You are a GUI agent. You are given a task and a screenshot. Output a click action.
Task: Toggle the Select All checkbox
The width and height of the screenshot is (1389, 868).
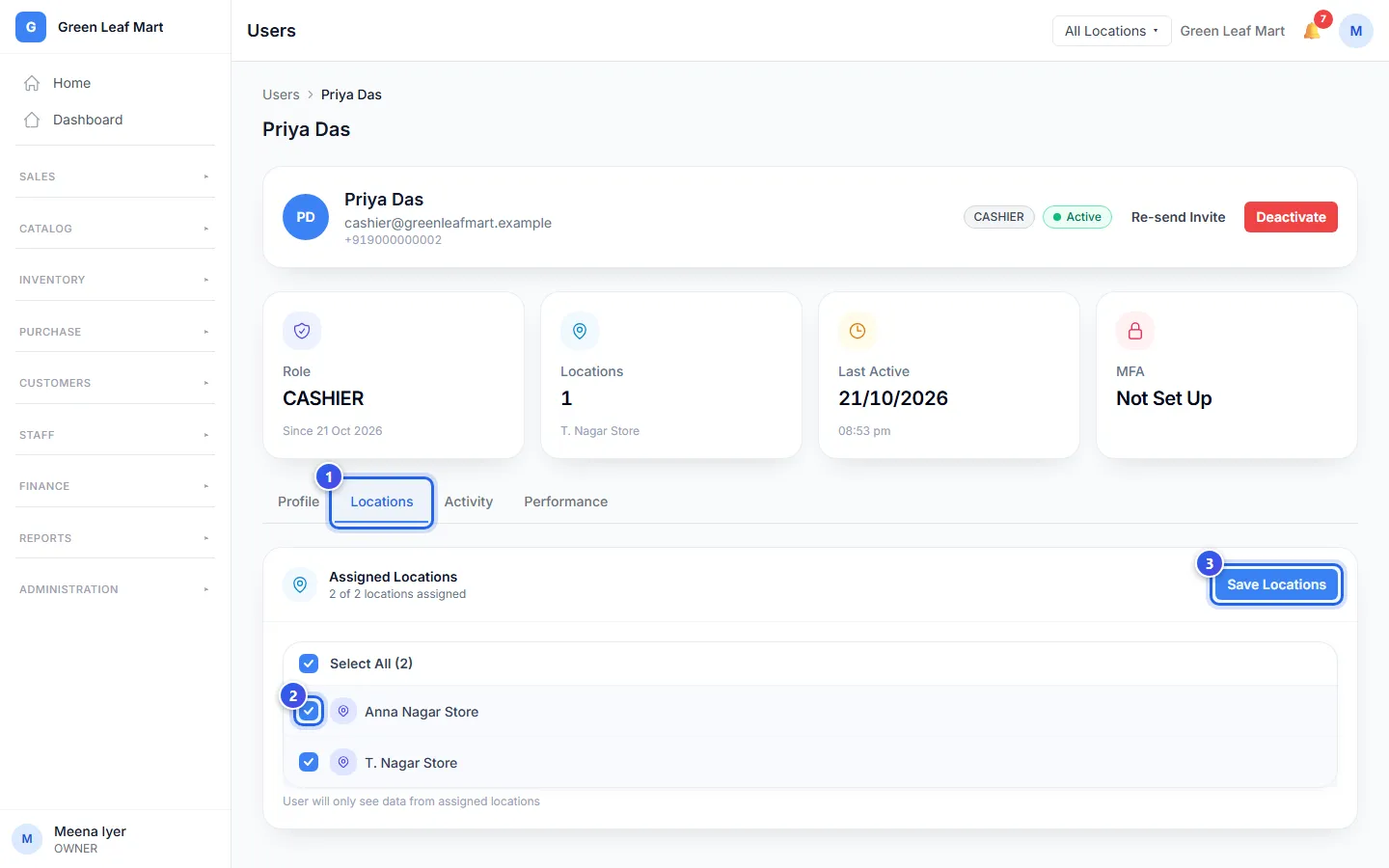pyautogui.click(x=309, y=664)
